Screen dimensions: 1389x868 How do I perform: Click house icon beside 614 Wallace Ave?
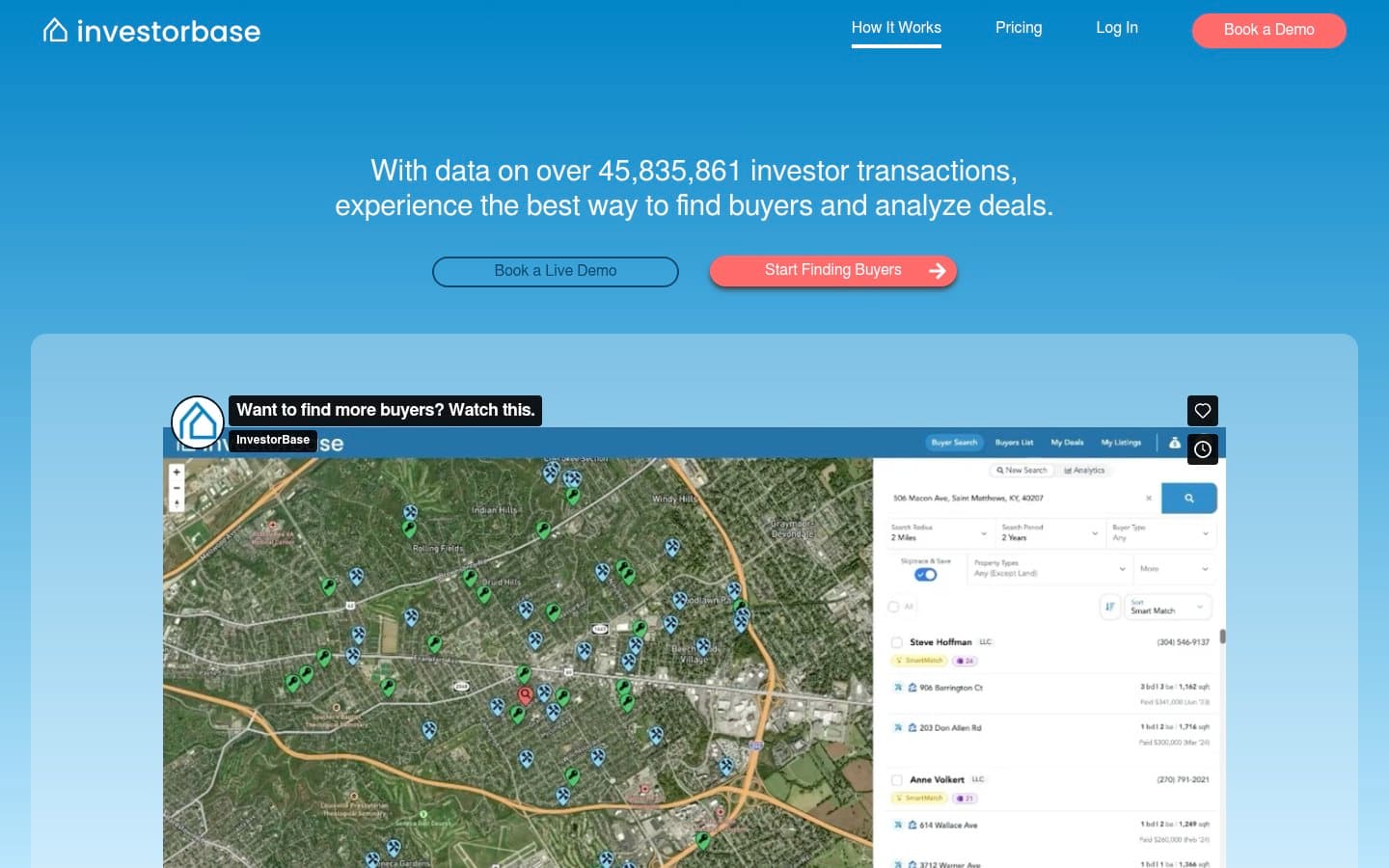[912, 826]
